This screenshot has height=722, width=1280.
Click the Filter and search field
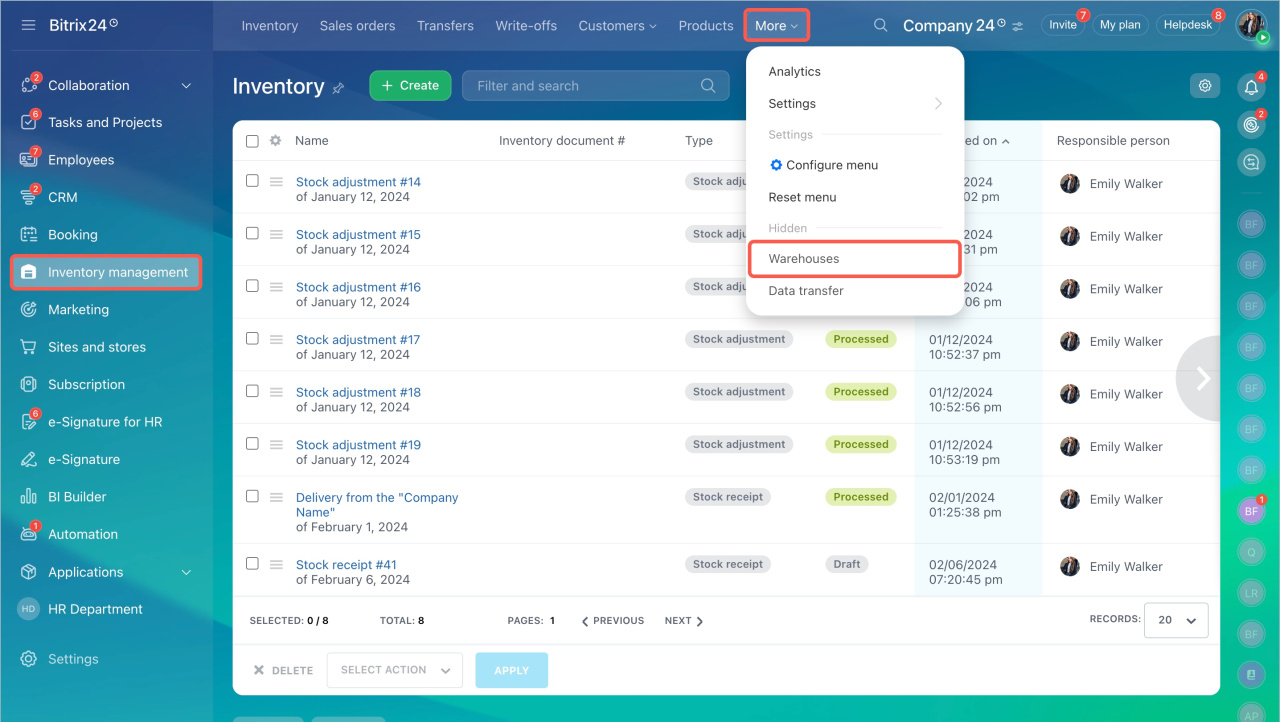click(596, 86)
